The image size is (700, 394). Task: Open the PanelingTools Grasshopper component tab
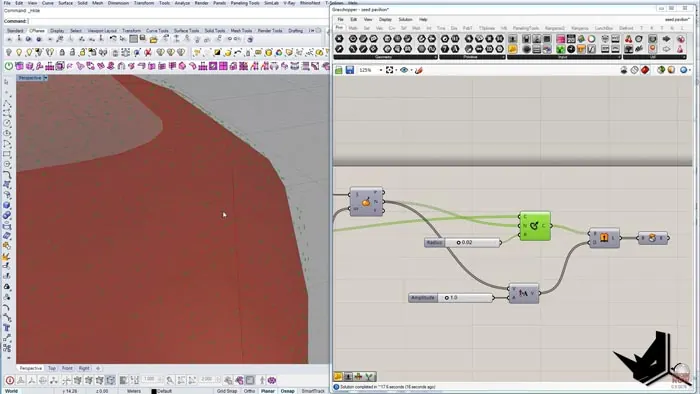pyautogui.click(x=526, y=28)
